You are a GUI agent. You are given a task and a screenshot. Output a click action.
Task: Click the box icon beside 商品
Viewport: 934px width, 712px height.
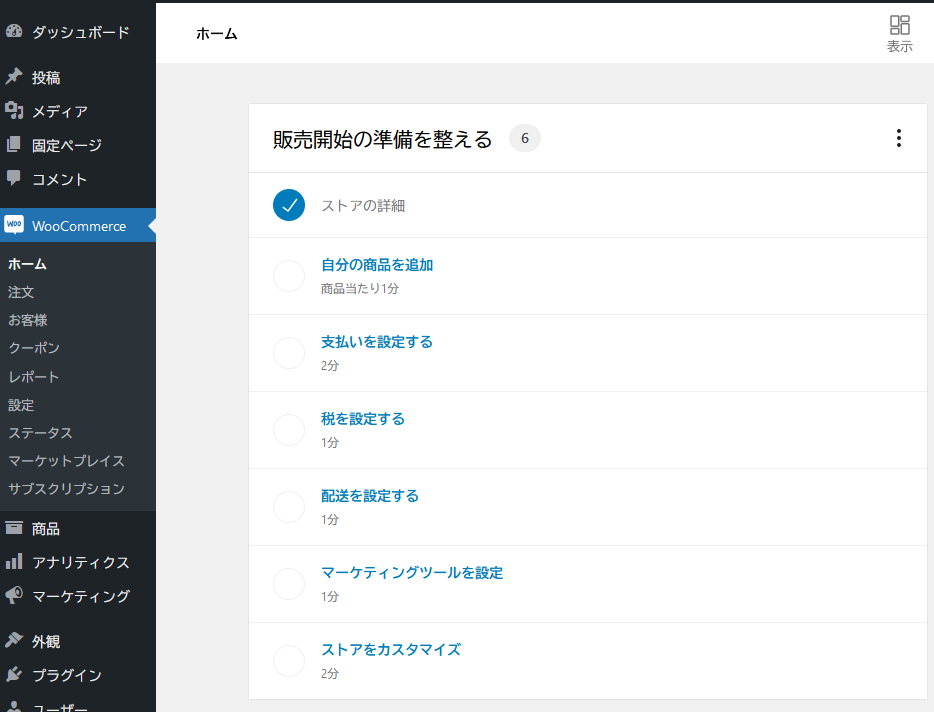[x=14, y=528]
